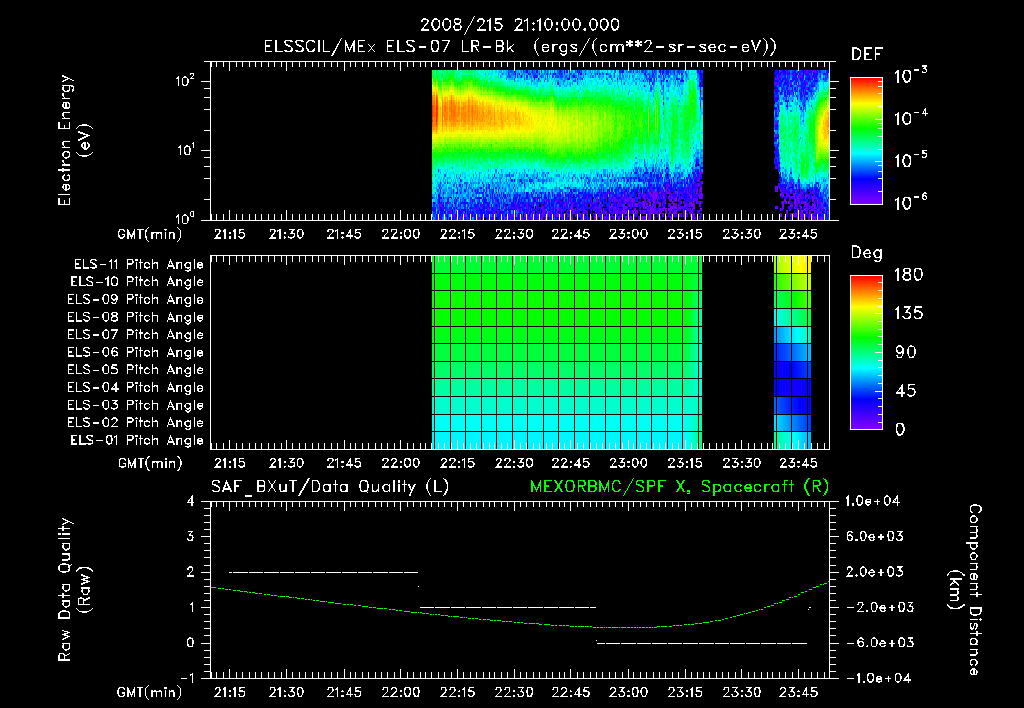Click the plot timestamp '2008/215 21:10:00.000'
The width and height of the screenshot is (1024, 708).
point(520,25)
